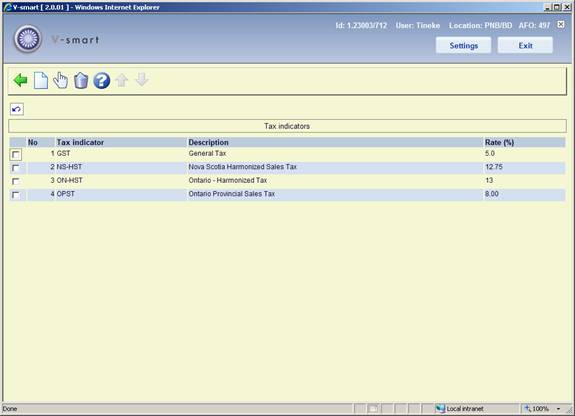Move entry down with down arrow icon

[x=142, y=80]
